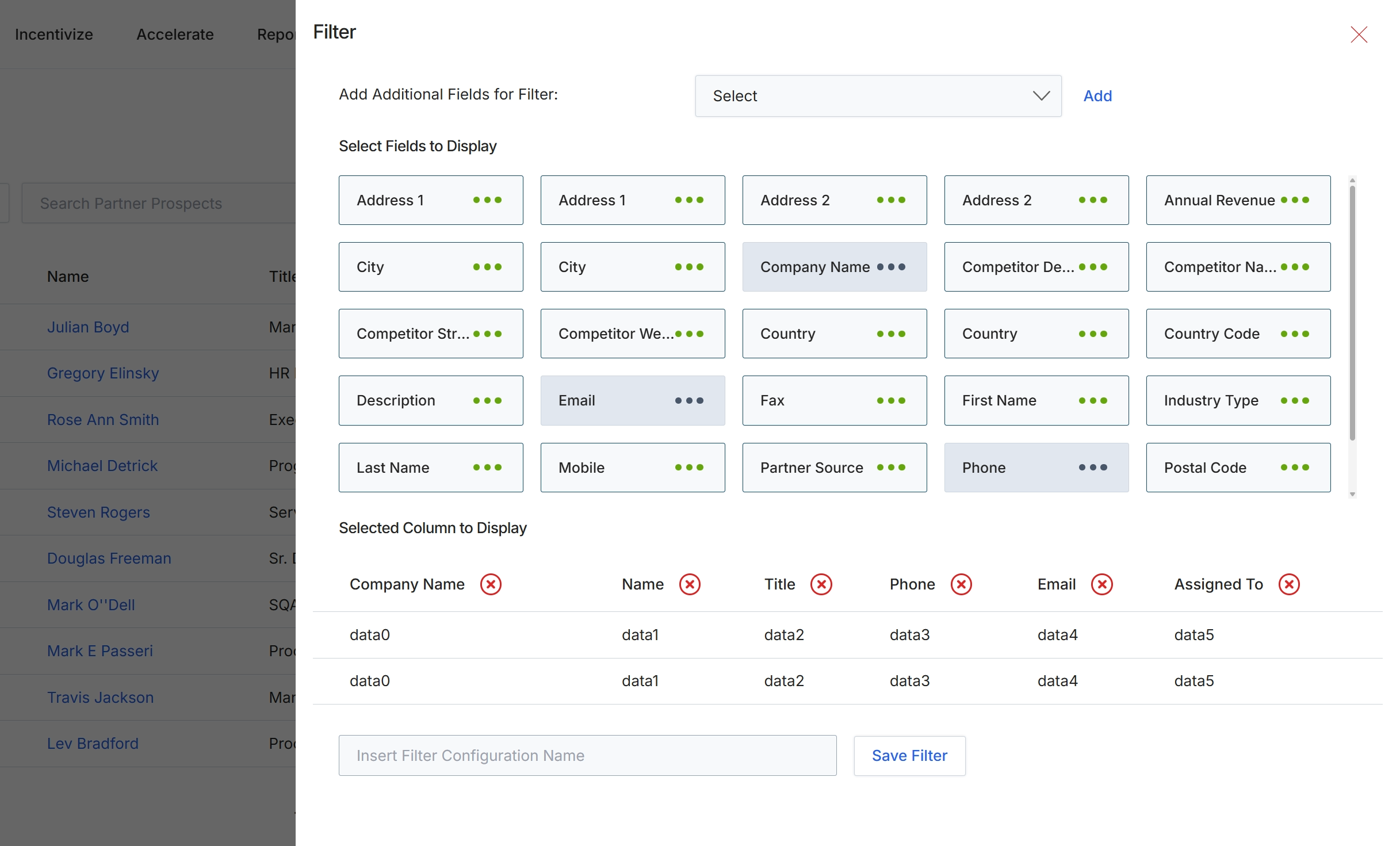Deselect the highlighted Company Name field card
The height and width of the screenshot is (846, 1400).
[835, 267]
